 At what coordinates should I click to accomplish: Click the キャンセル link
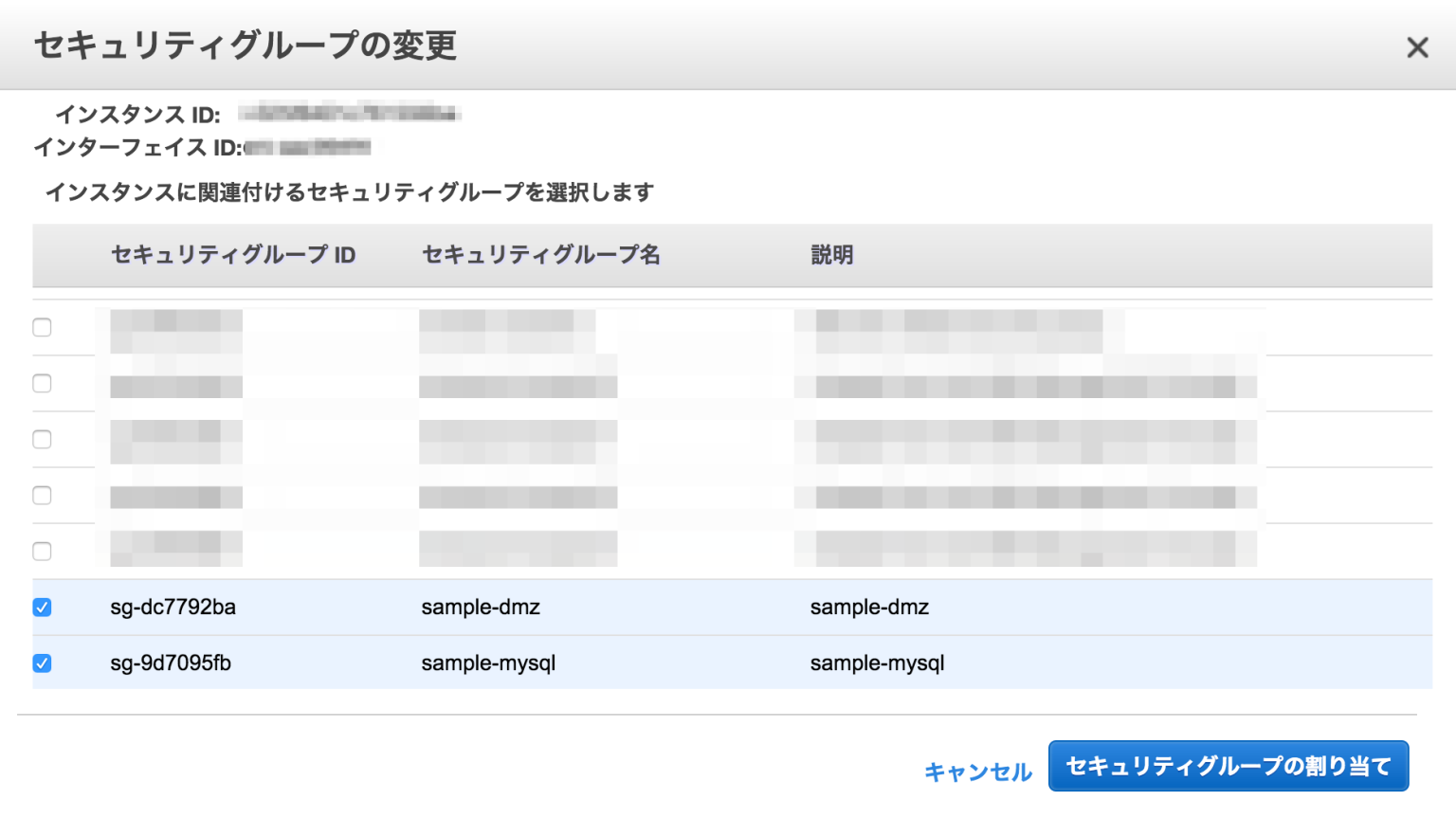click(978, 773)
